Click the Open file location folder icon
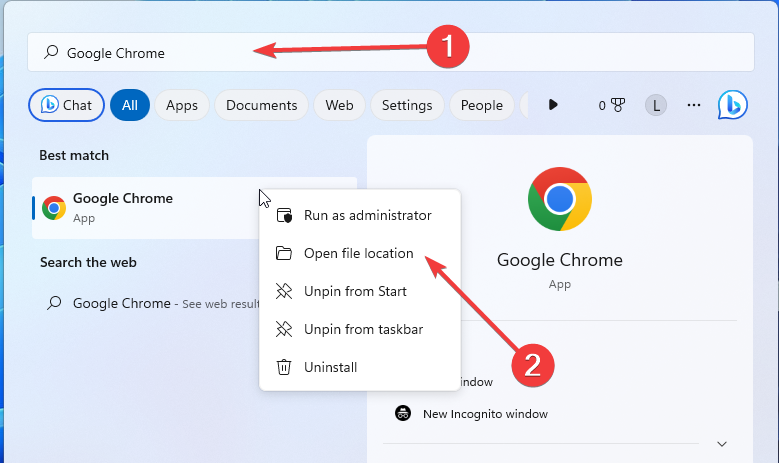The height and width of the screenshot is (463, 779). pyautogui.click(x=284, y=253)
